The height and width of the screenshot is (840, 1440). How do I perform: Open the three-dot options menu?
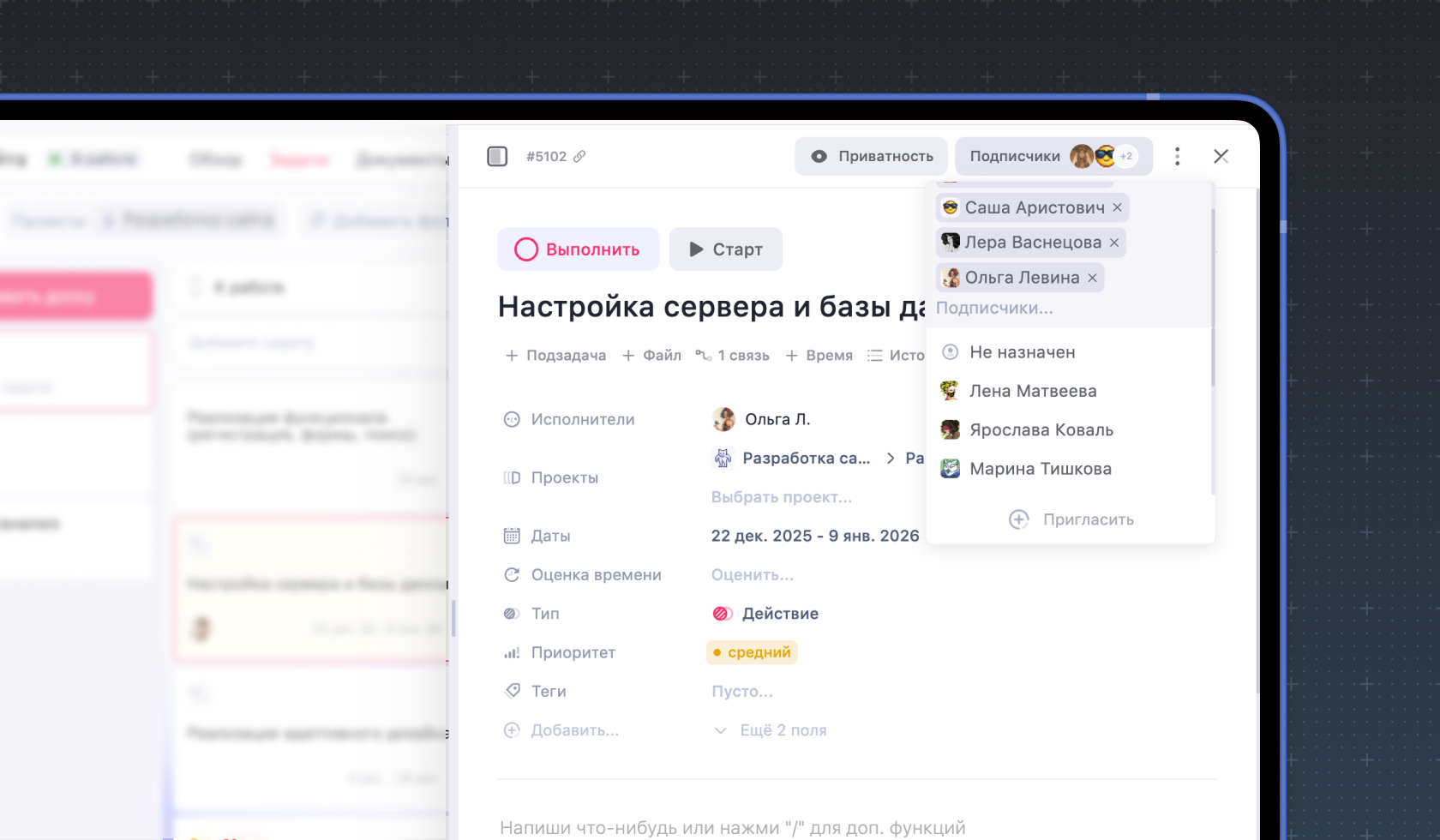[1178, 156]
